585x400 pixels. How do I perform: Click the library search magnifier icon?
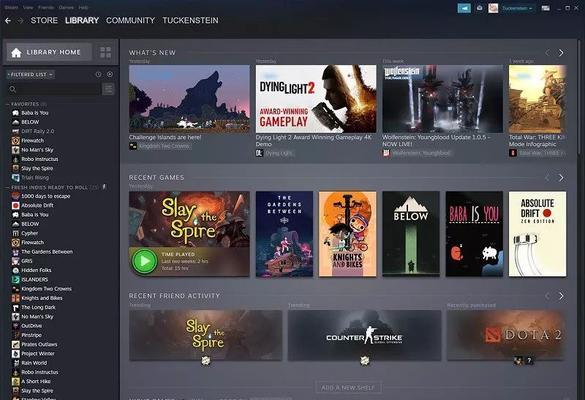pyautogui.click(x=13, y=89)
